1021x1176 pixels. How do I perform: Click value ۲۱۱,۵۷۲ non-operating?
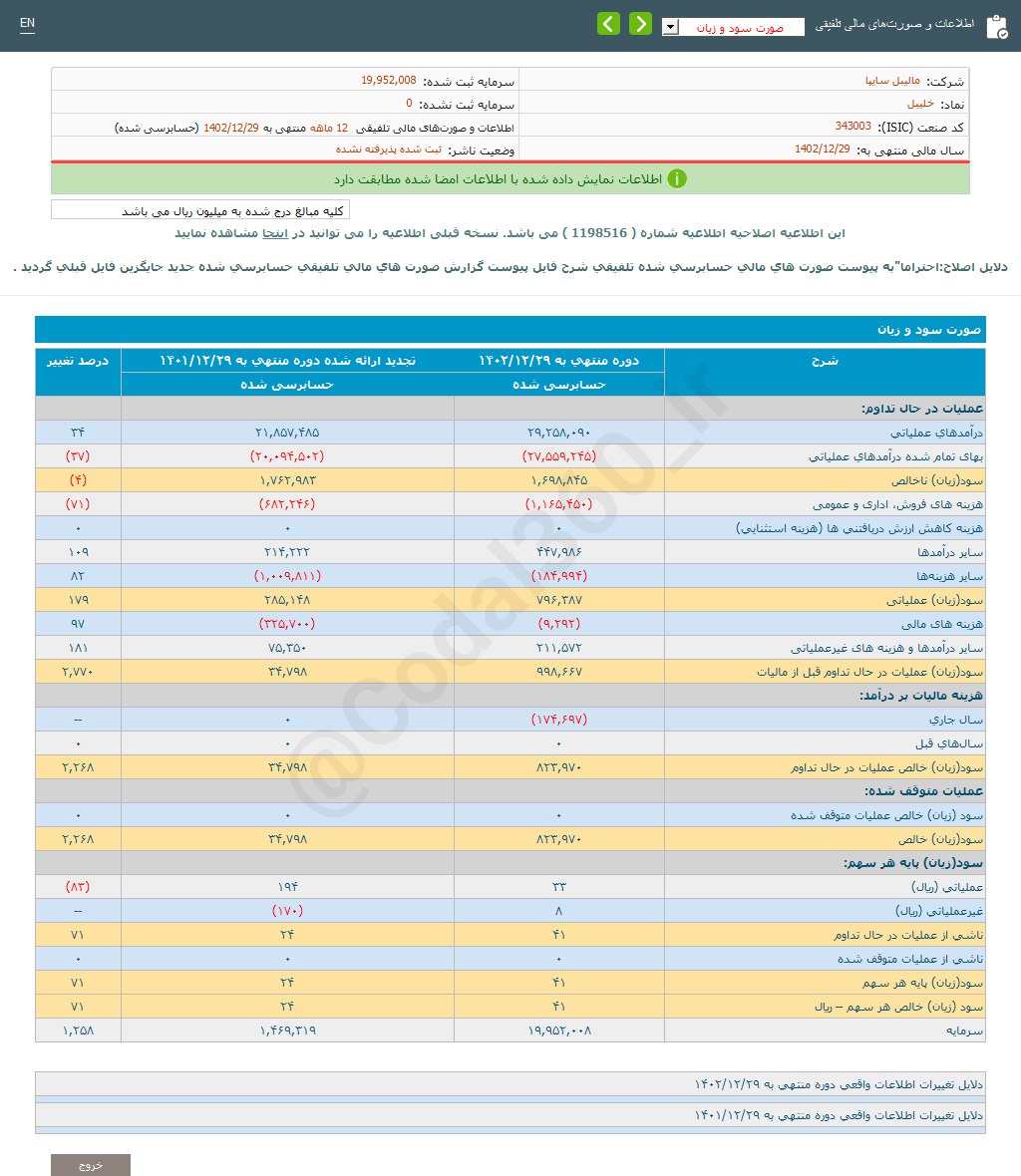pyautogui.click(x=559, y=648)
